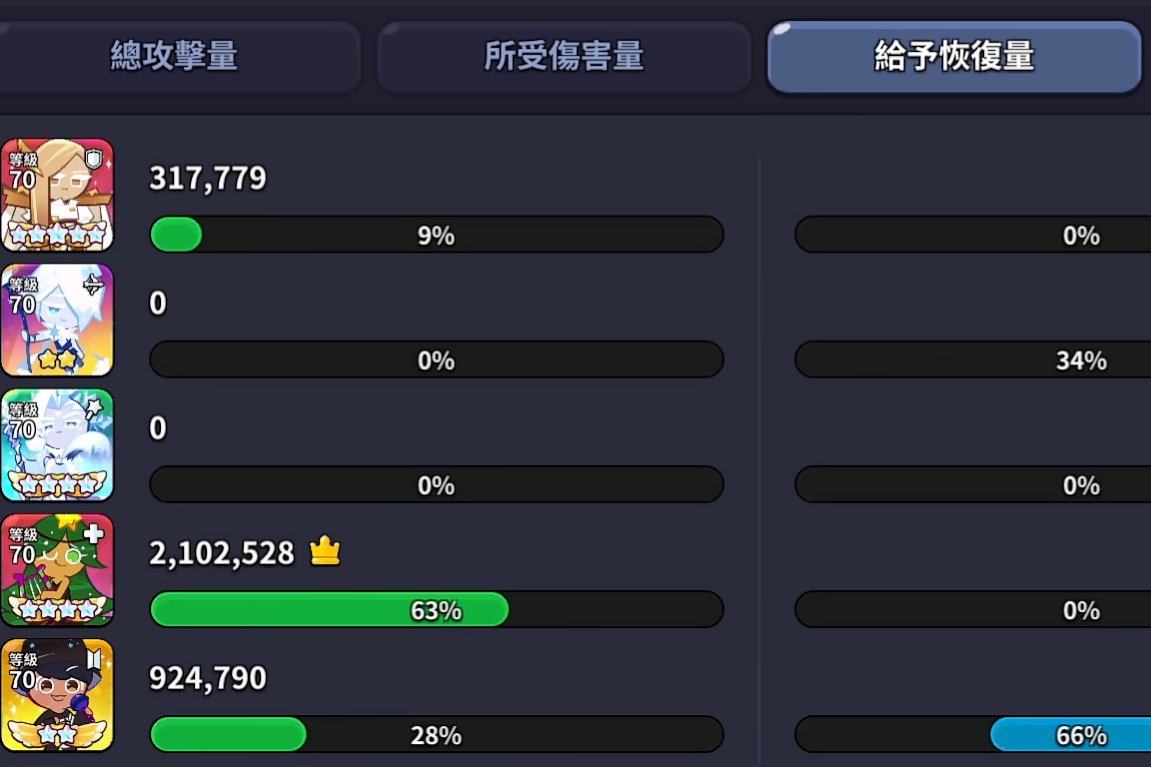1151x767 pixels.
Task: Select the black-capped cookie on yellow background
Action: point(57,695)
